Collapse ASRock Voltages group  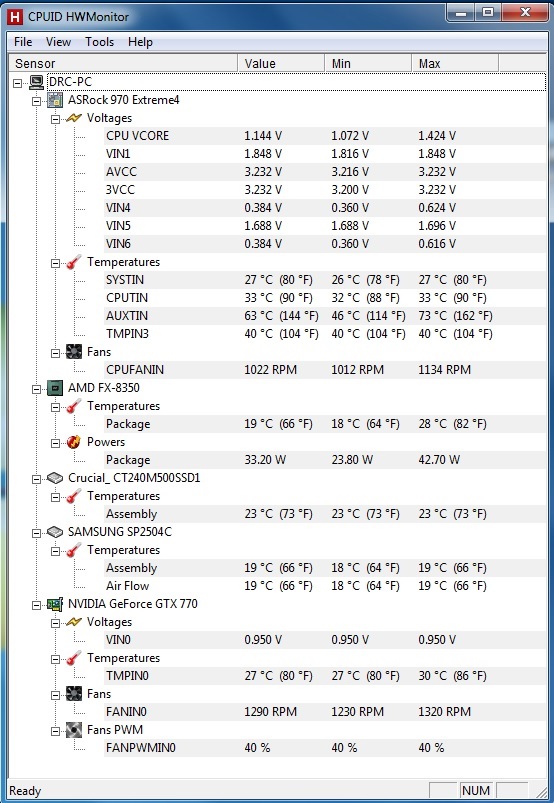tap(55, 119)
